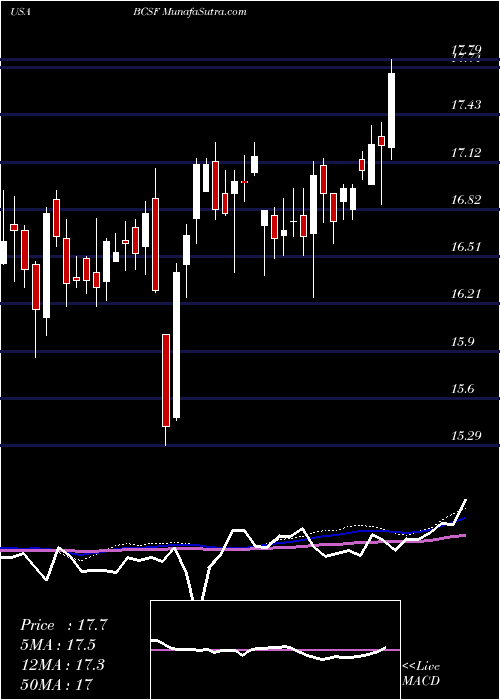Click the 12MA : 17.3 readout
The image size is (500, 700).
(x=62, y=665)
